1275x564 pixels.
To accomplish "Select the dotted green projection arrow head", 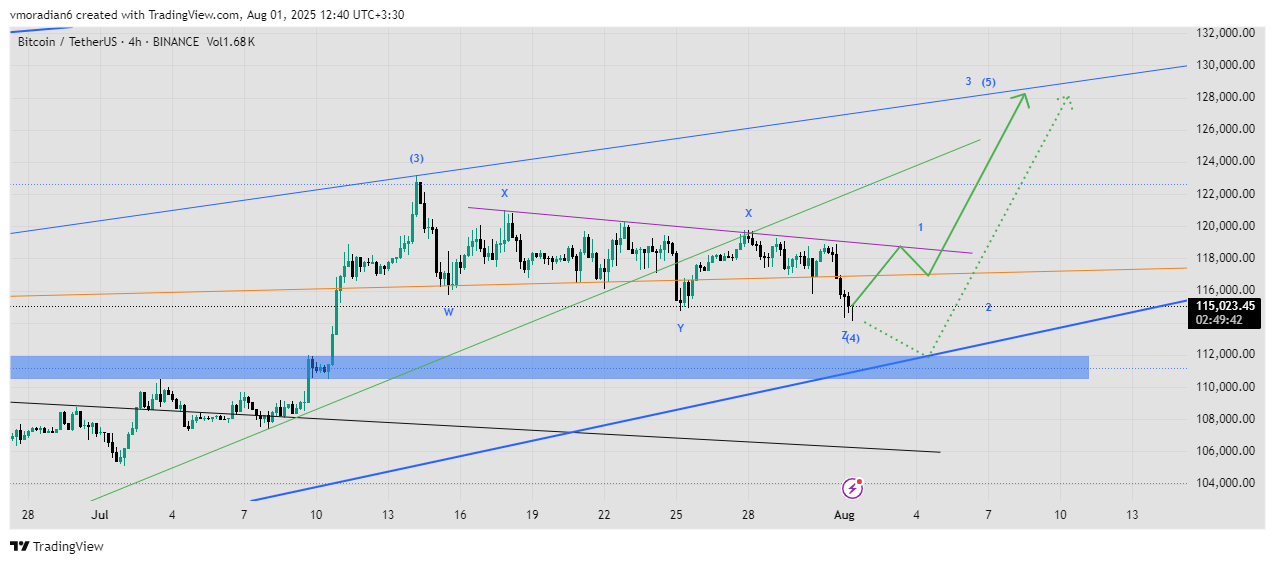I will point(1066,100).
